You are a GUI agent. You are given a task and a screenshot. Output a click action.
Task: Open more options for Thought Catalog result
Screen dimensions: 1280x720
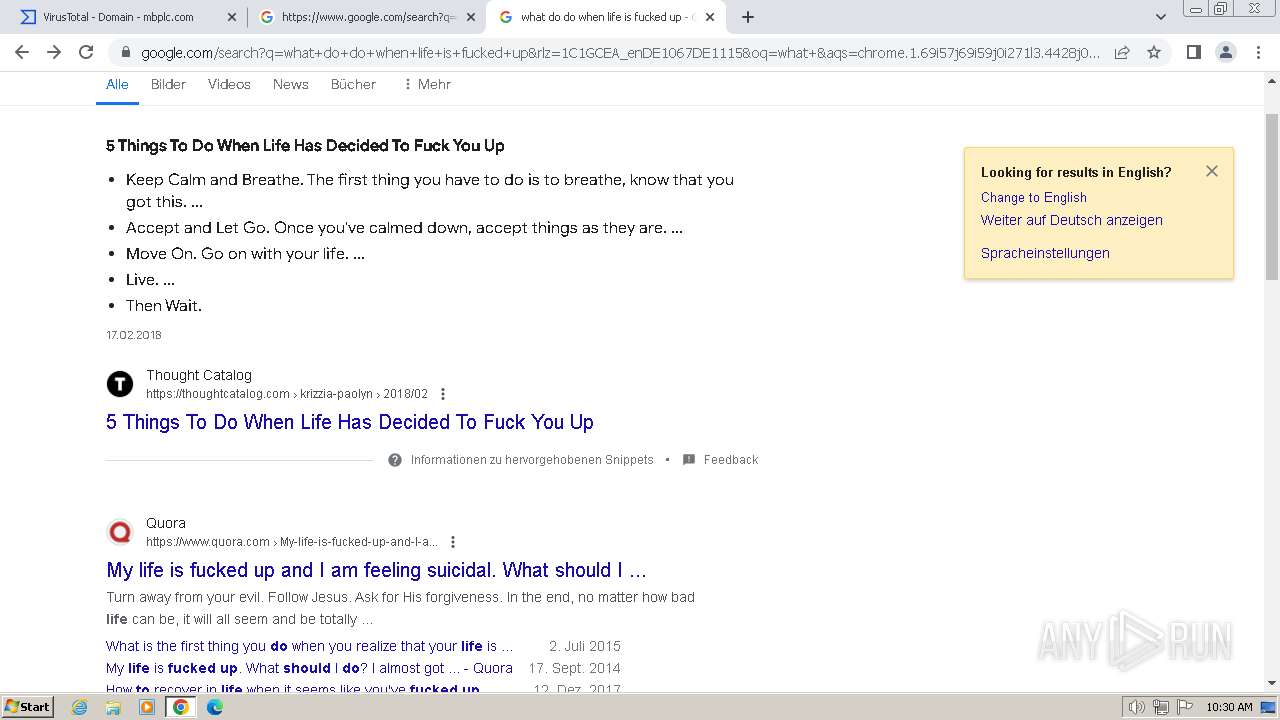coord(443,394)
